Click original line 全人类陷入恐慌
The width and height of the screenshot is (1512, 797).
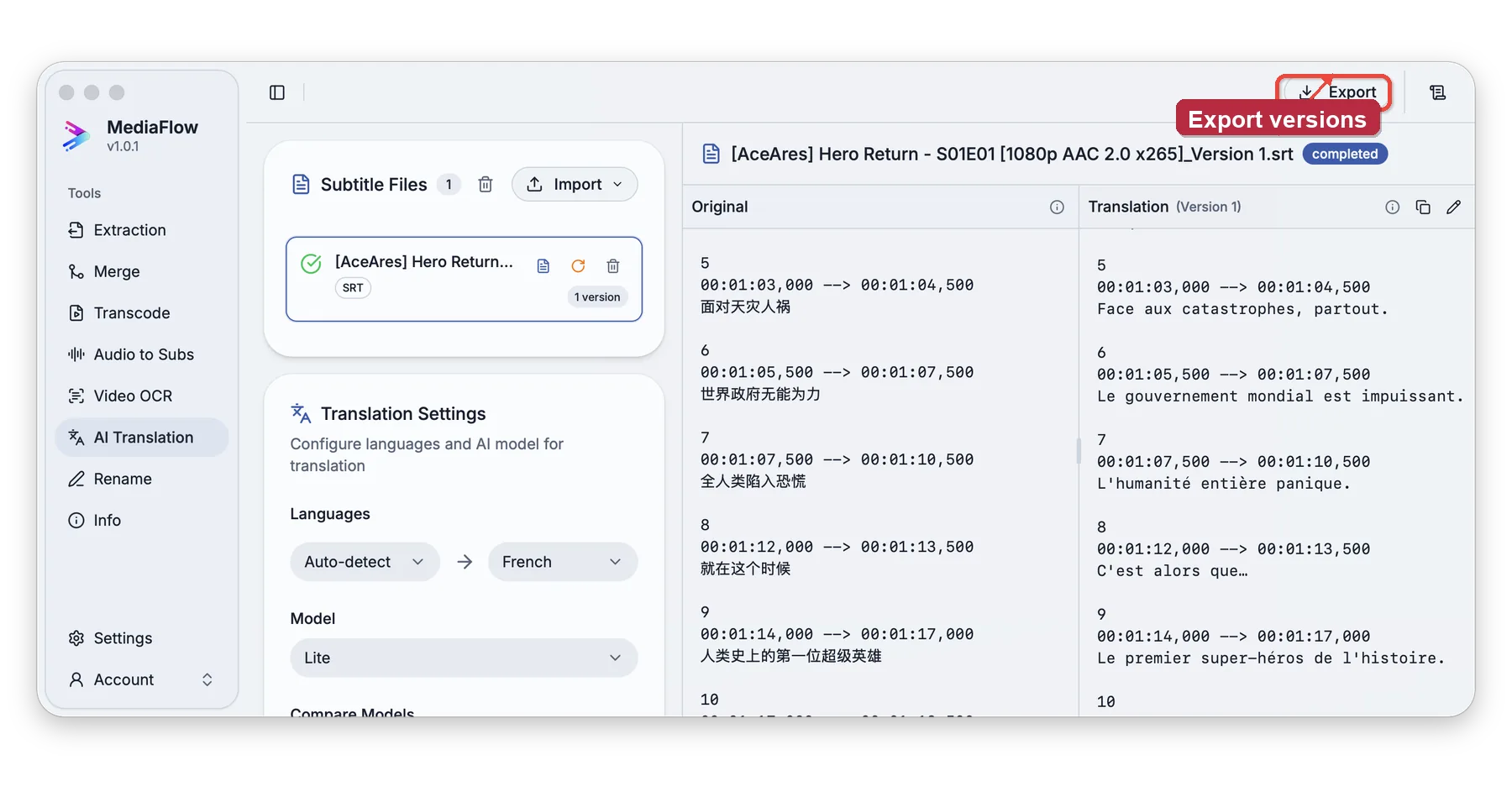click(x=753, y=481)
